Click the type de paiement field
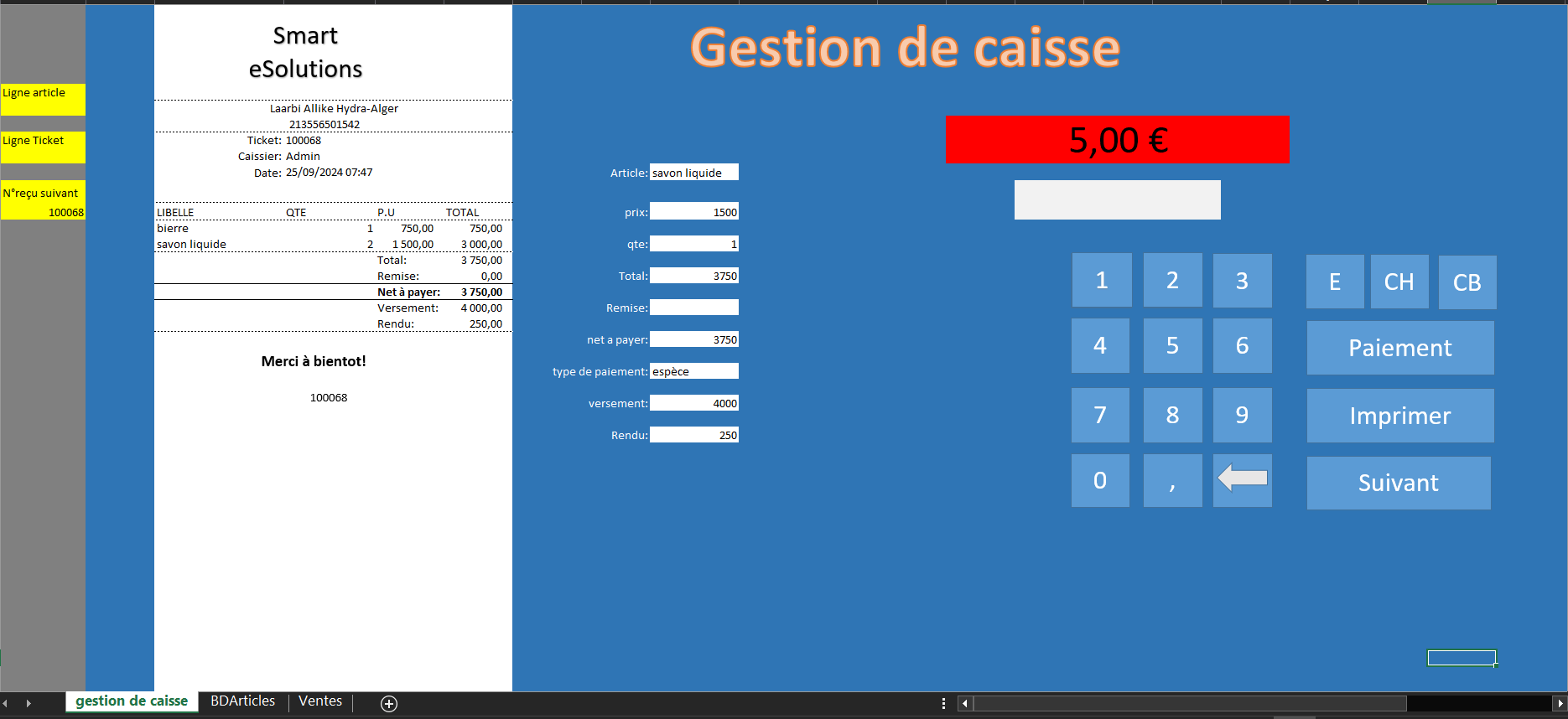The width and height of the screenshot is (1568, 719). click(x=694, y=371)
